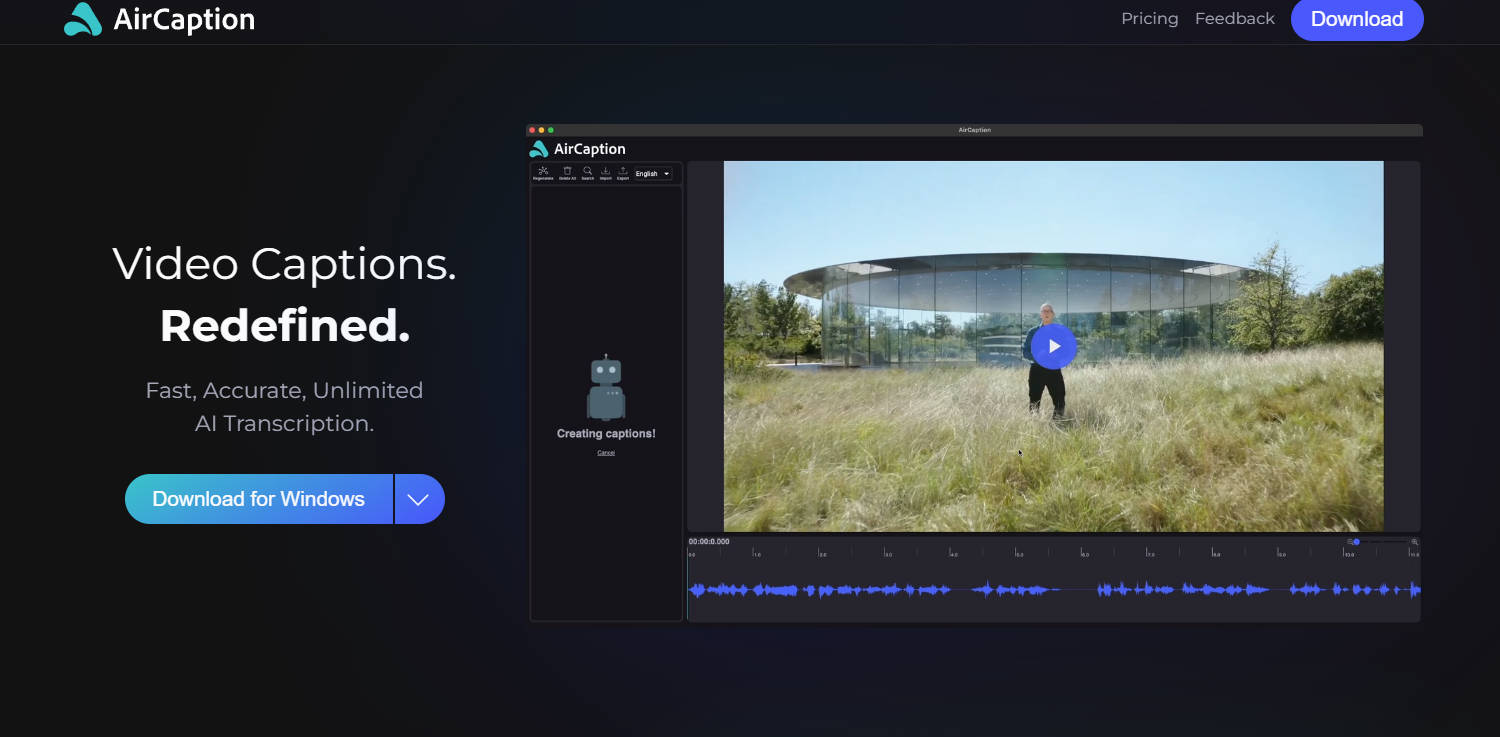The height and width of the screenshot is (737, 1500).
Task: Open the English language dropdown
Action: click(x=645, y=173)
